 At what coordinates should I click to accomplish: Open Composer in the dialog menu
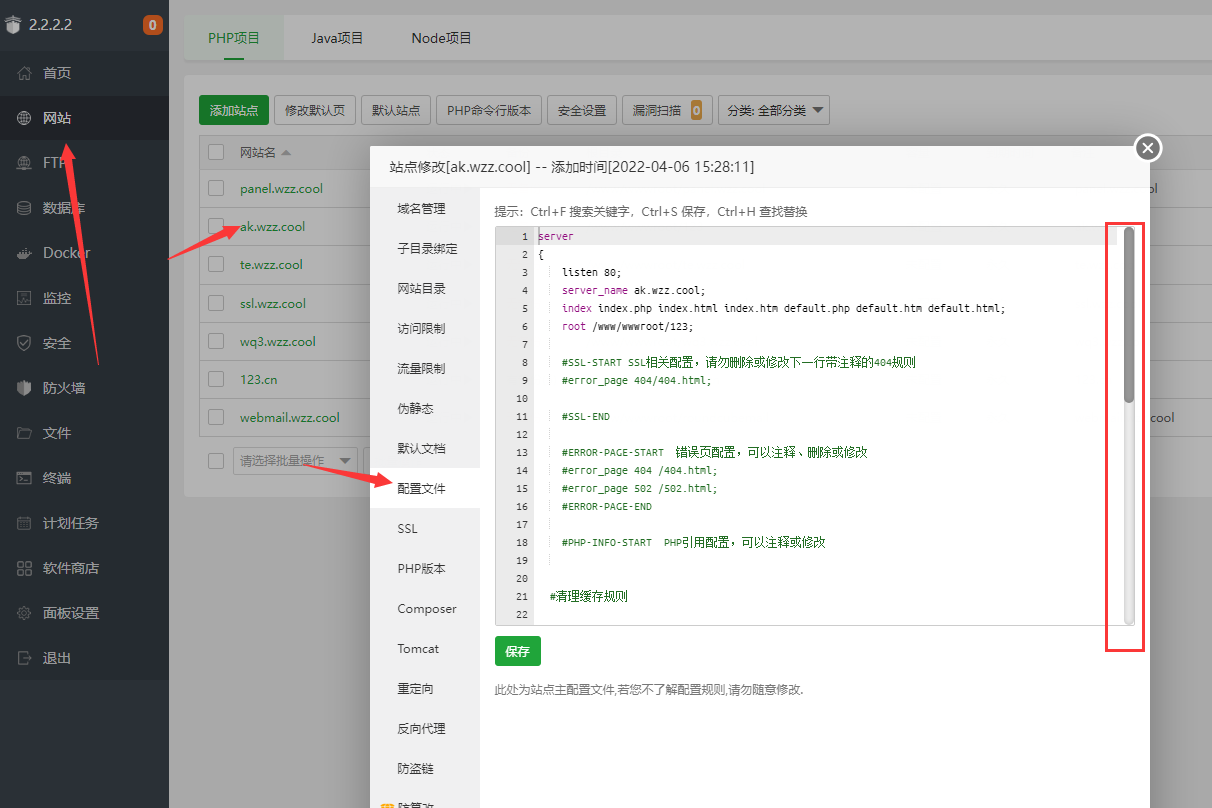(x=425, y=609)
